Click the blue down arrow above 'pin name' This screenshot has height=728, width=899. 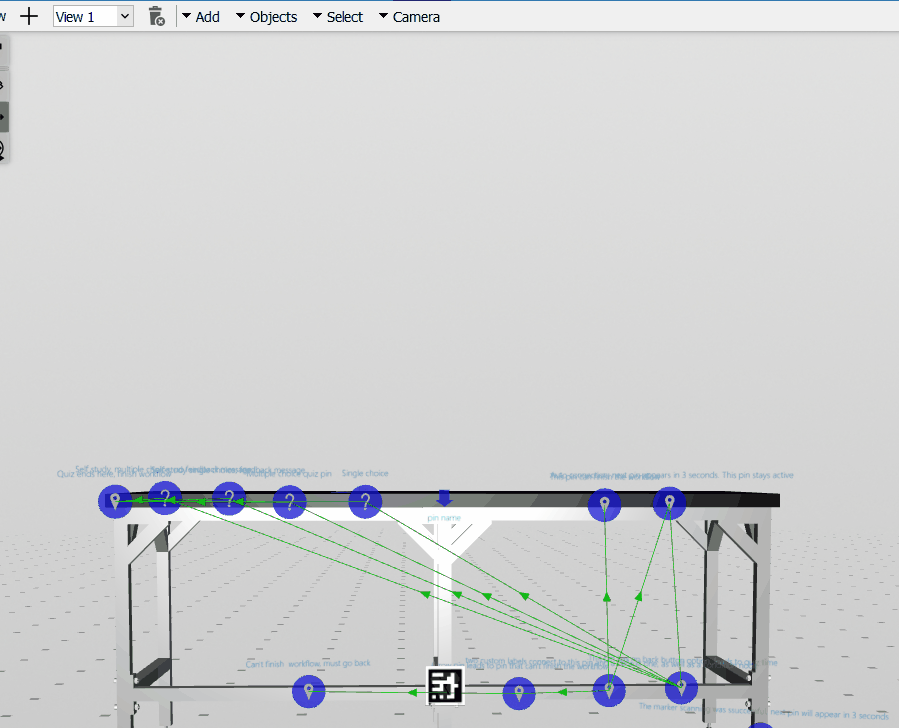[x=444, y=498]
